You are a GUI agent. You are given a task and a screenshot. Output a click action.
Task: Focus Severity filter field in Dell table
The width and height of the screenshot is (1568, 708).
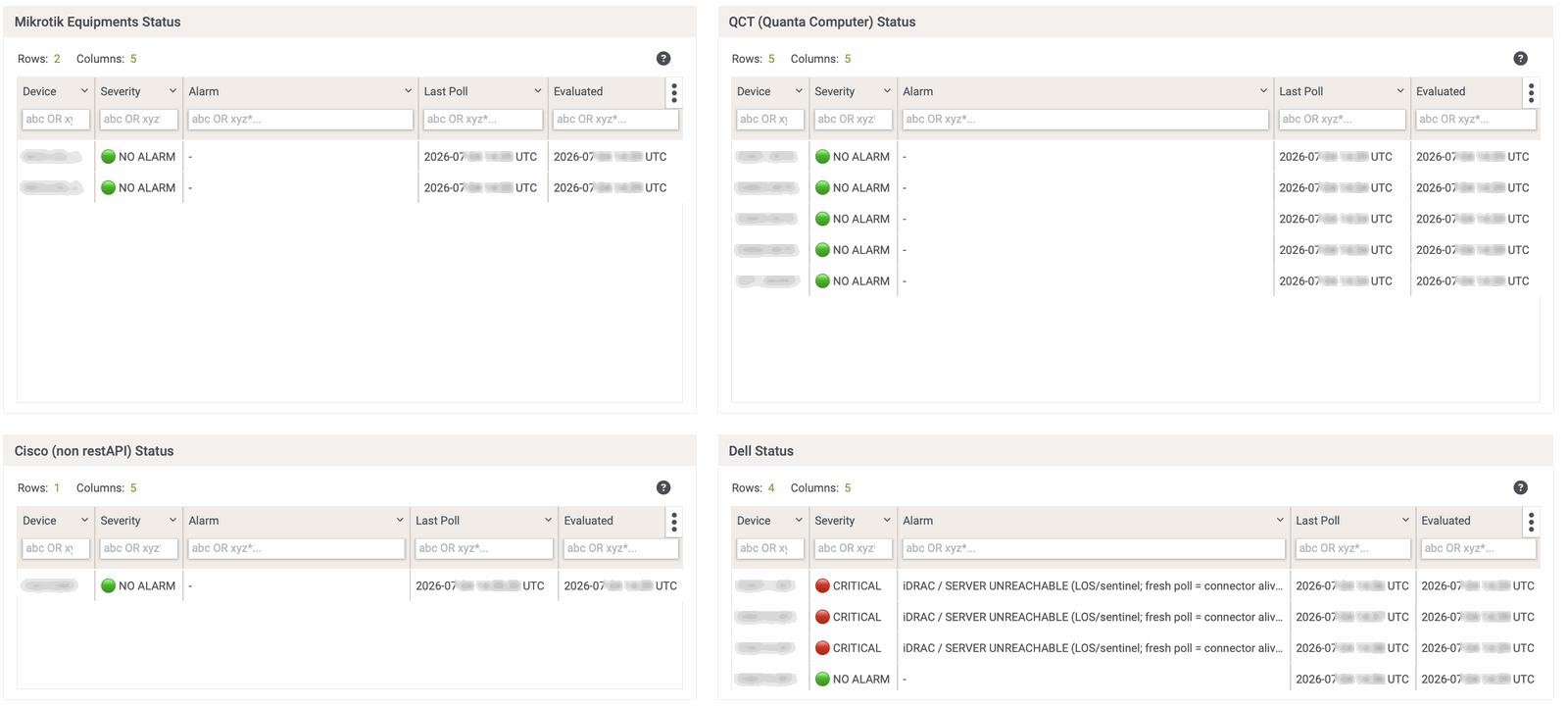tap(853, 549)
